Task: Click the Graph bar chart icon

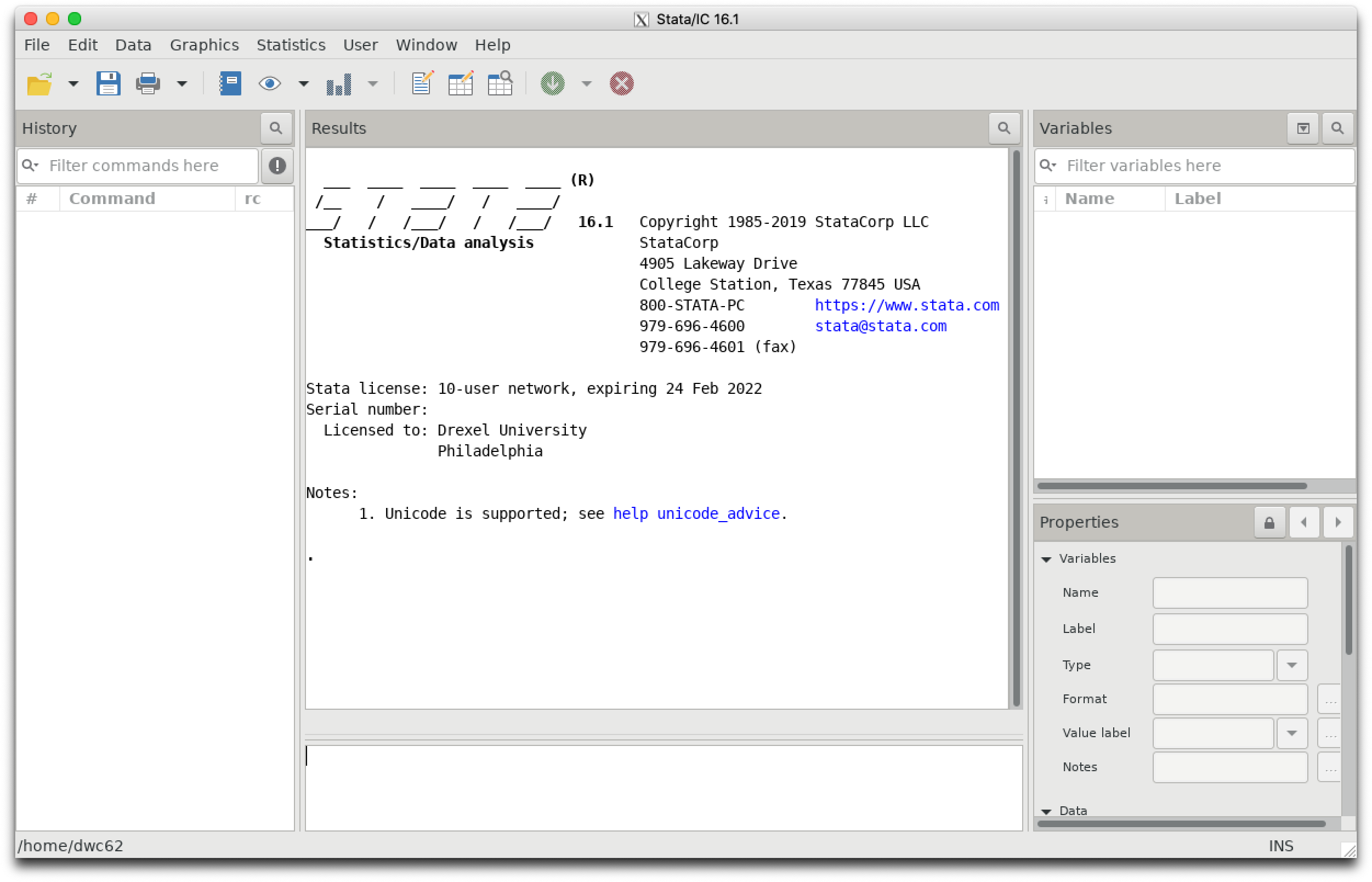Action: pos(338,83)
